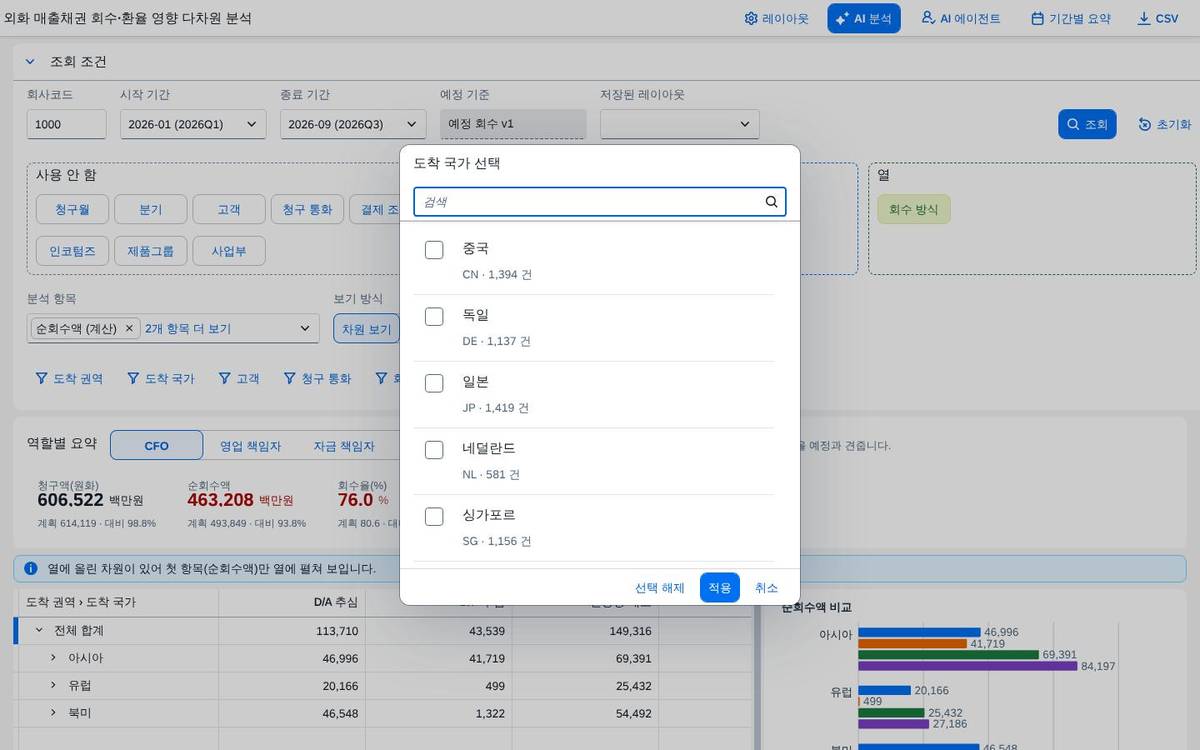Check the 네덜란드 checkbox
Viewport: 1200px width, 750px height.
(434, 450)
